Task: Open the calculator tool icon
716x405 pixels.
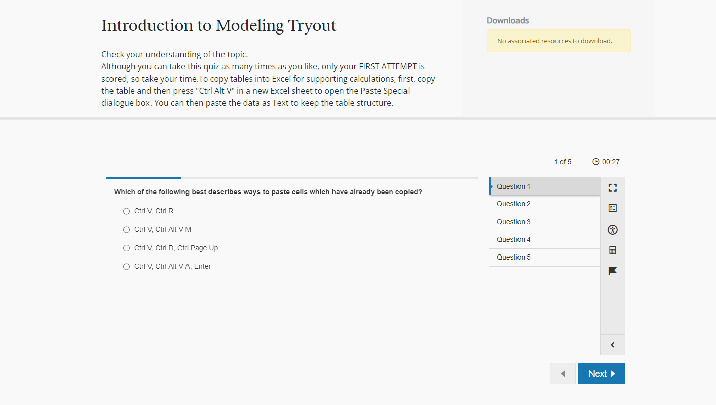Action: [x=612, y=249]
